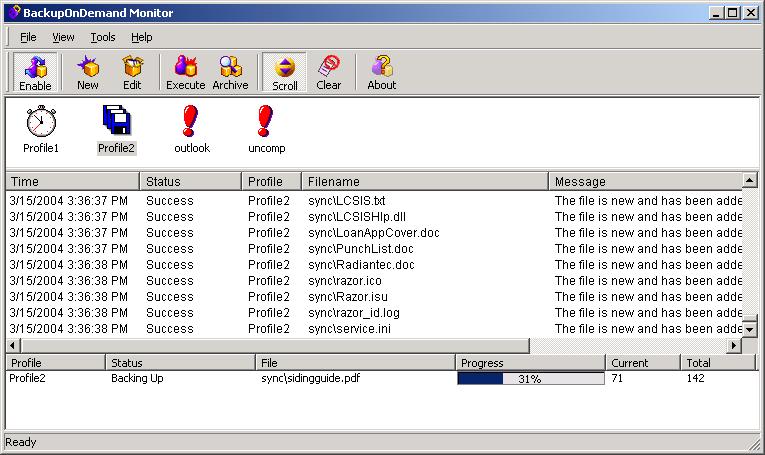Open the View menu

63,37
